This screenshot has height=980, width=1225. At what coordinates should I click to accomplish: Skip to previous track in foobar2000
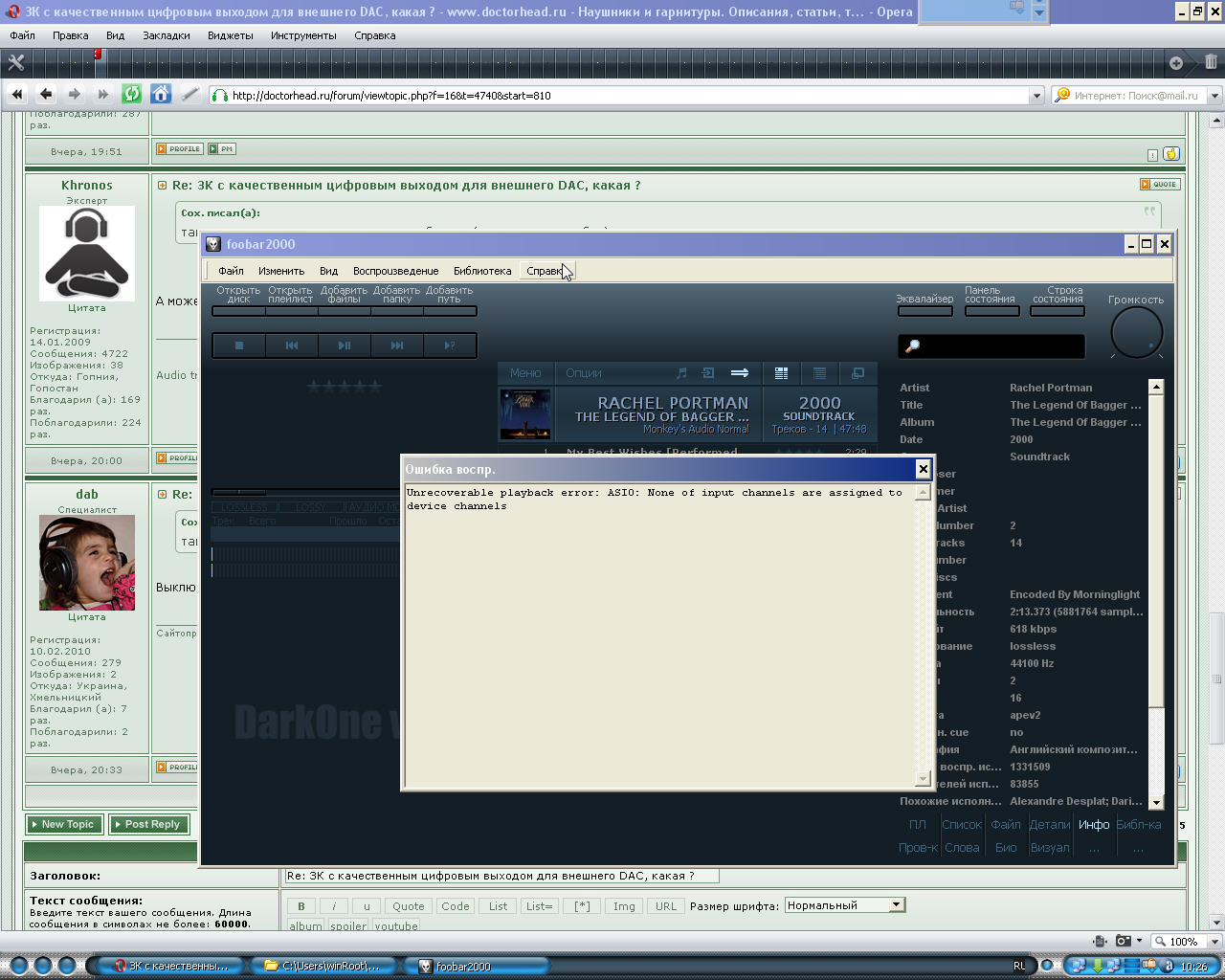click(x=292, y=345)
